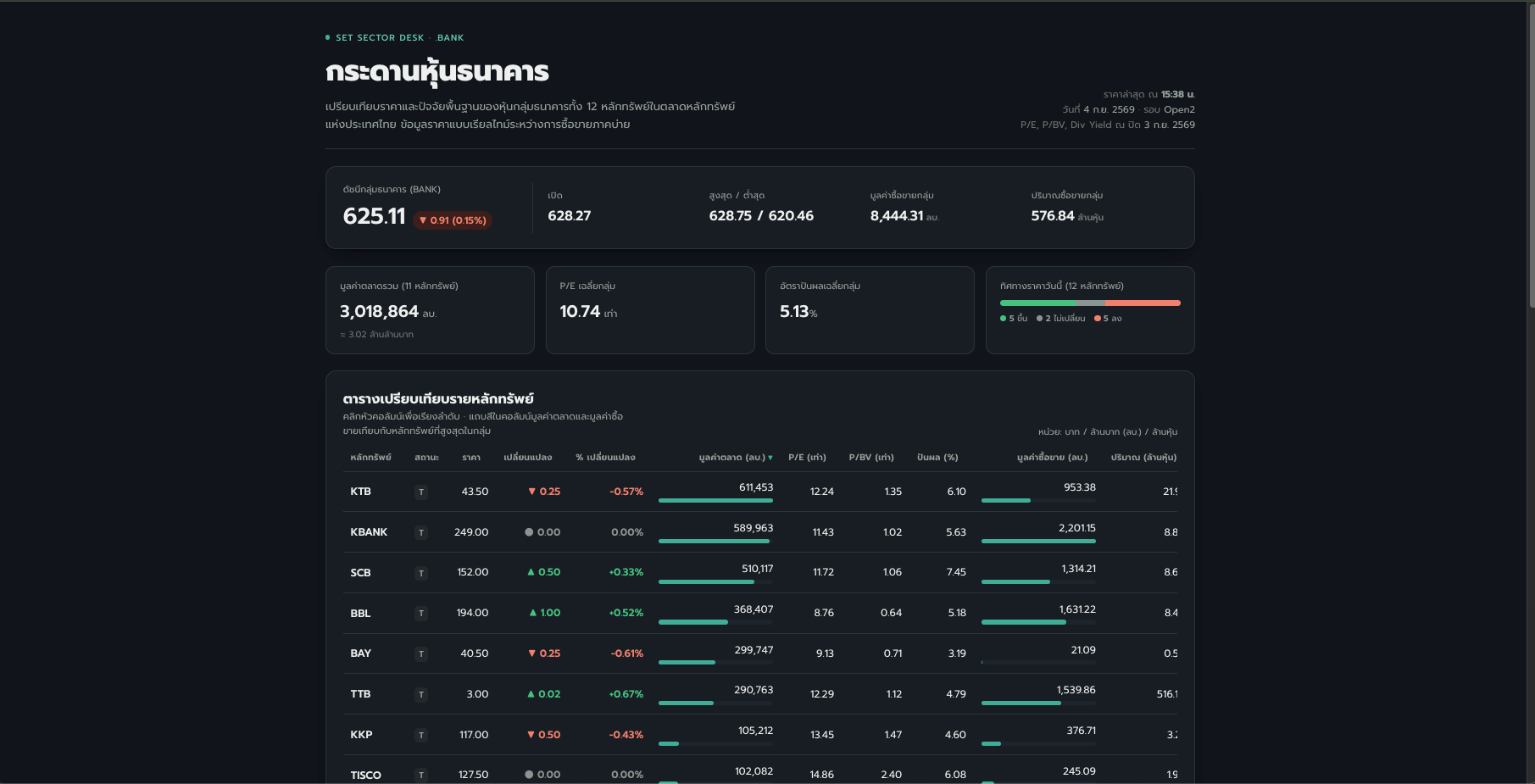Open the KBANK ticker row
Screen dimensions: 1535x784
point(760,532)
